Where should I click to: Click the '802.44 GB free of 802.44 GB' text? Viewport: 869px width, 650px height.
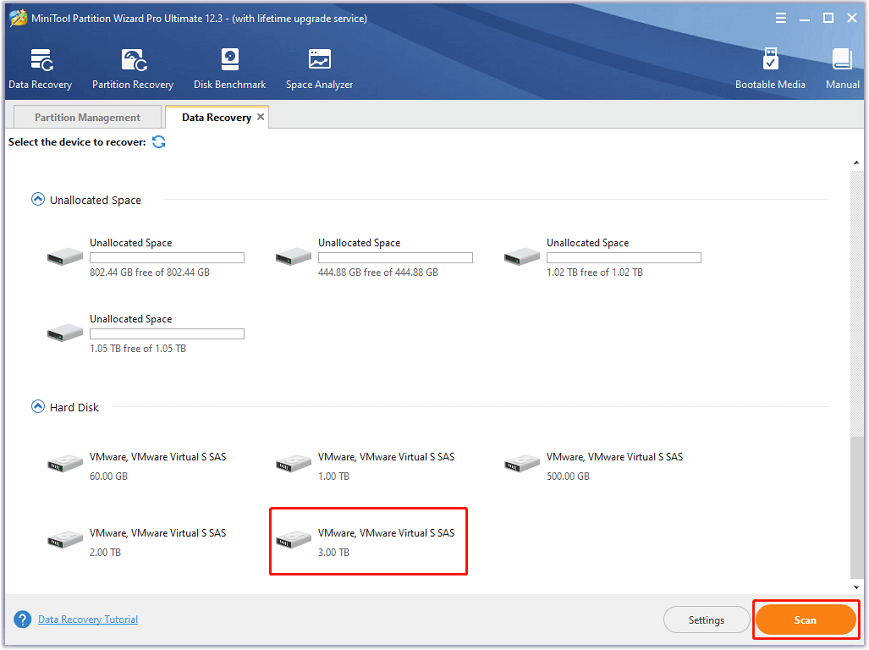(x=150, y=272)
